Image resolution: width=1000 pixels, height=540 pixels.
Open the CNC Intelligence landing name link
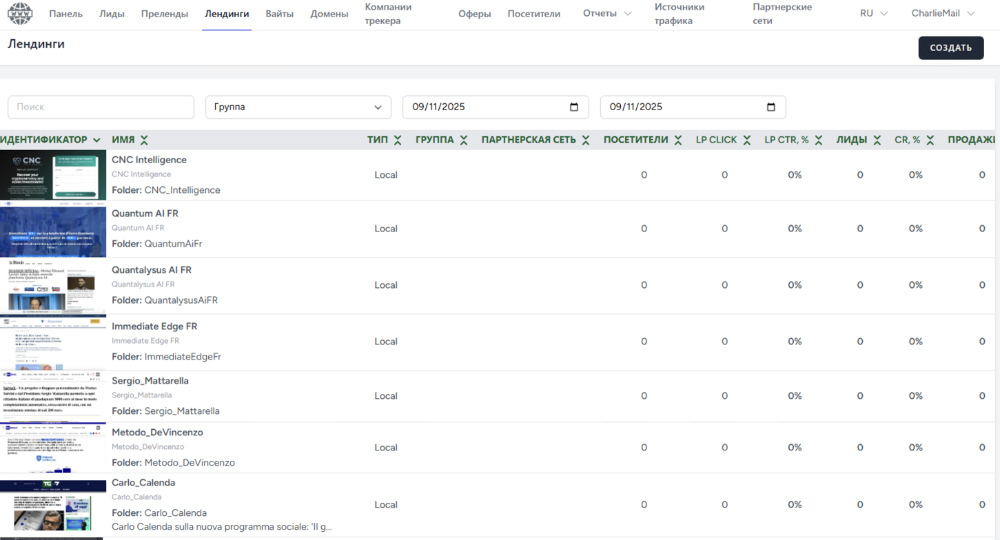(149, 160)
